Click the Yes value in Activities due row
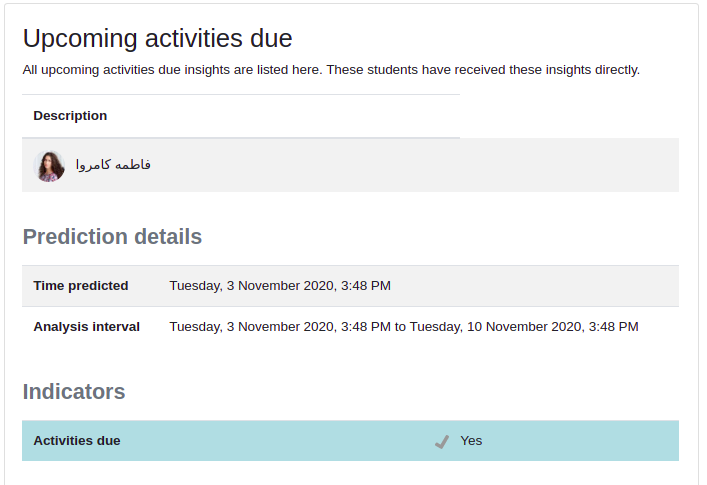 (x=471, y=441)
